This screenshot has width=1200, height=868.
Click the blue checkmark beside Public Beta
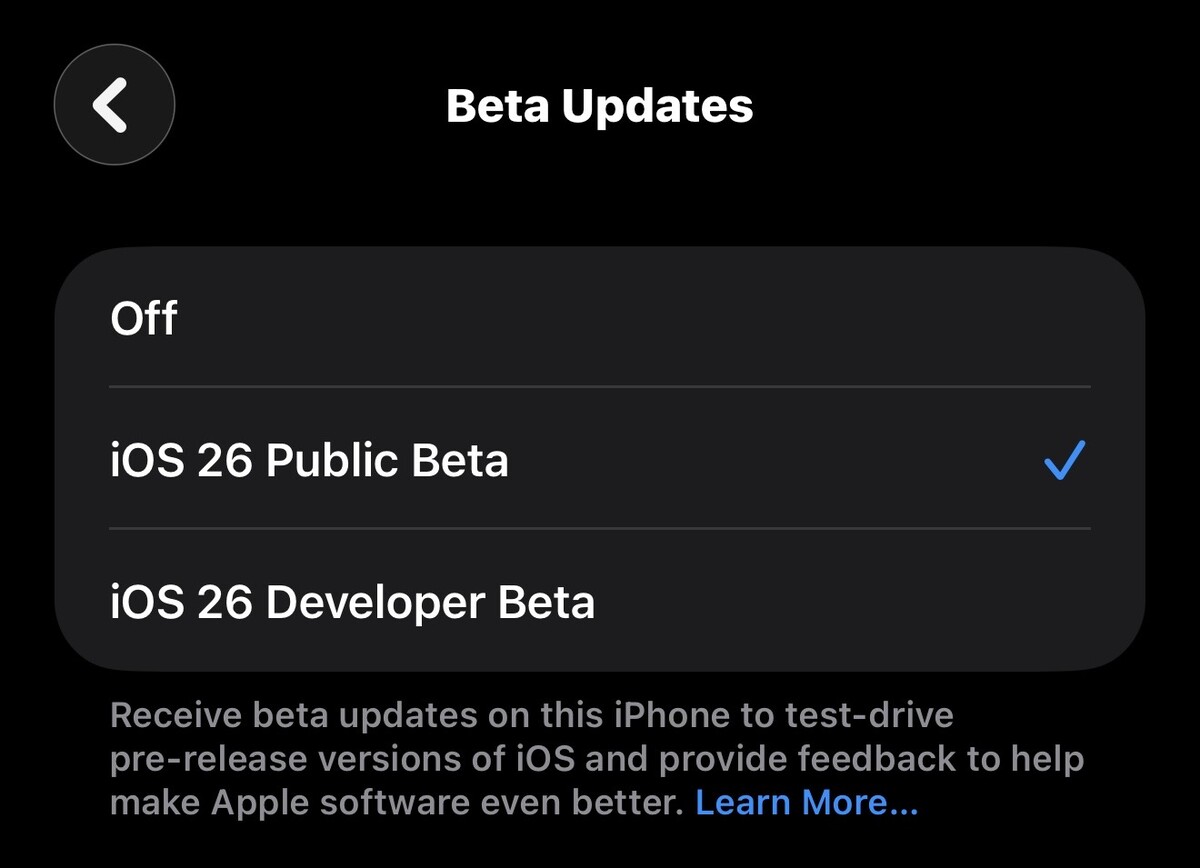click(1064, 461)
